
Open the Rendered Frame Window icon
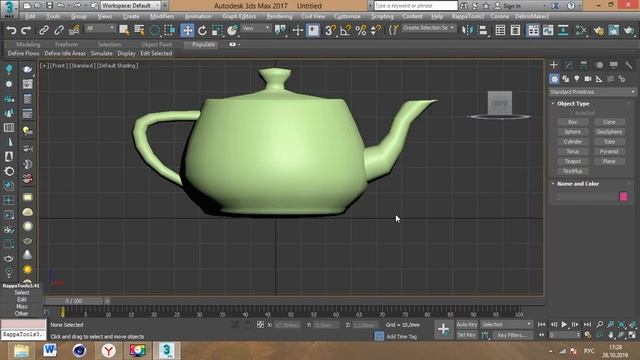[x=613, y=30]
